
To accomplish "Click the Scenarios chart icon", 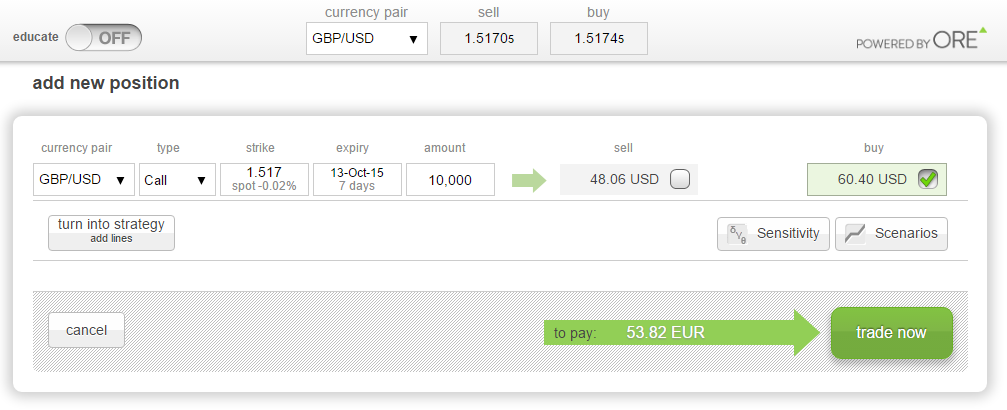I will [x=855, y=233].
